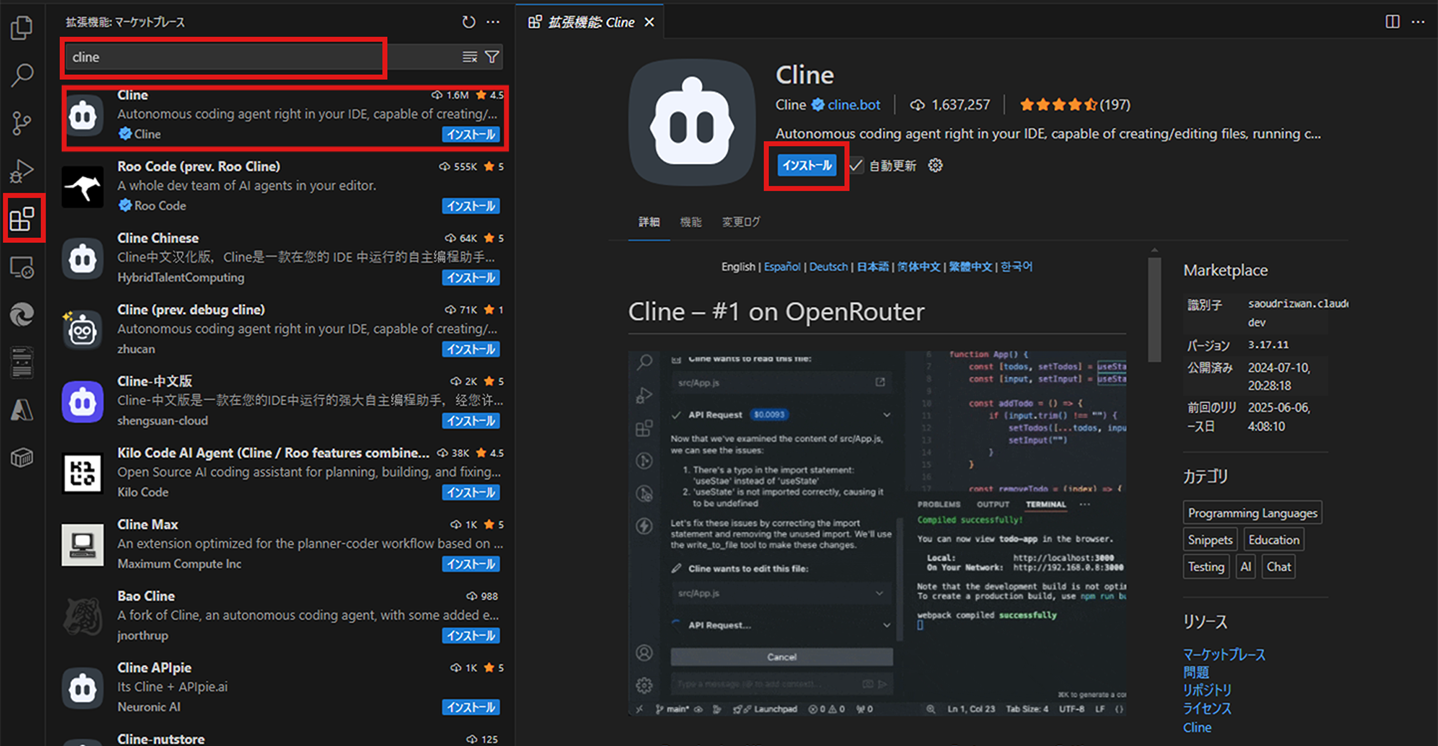Open the 問題 resource link
The image size is (1438, 746).
pyautogui.click(x=1196, y=672)
